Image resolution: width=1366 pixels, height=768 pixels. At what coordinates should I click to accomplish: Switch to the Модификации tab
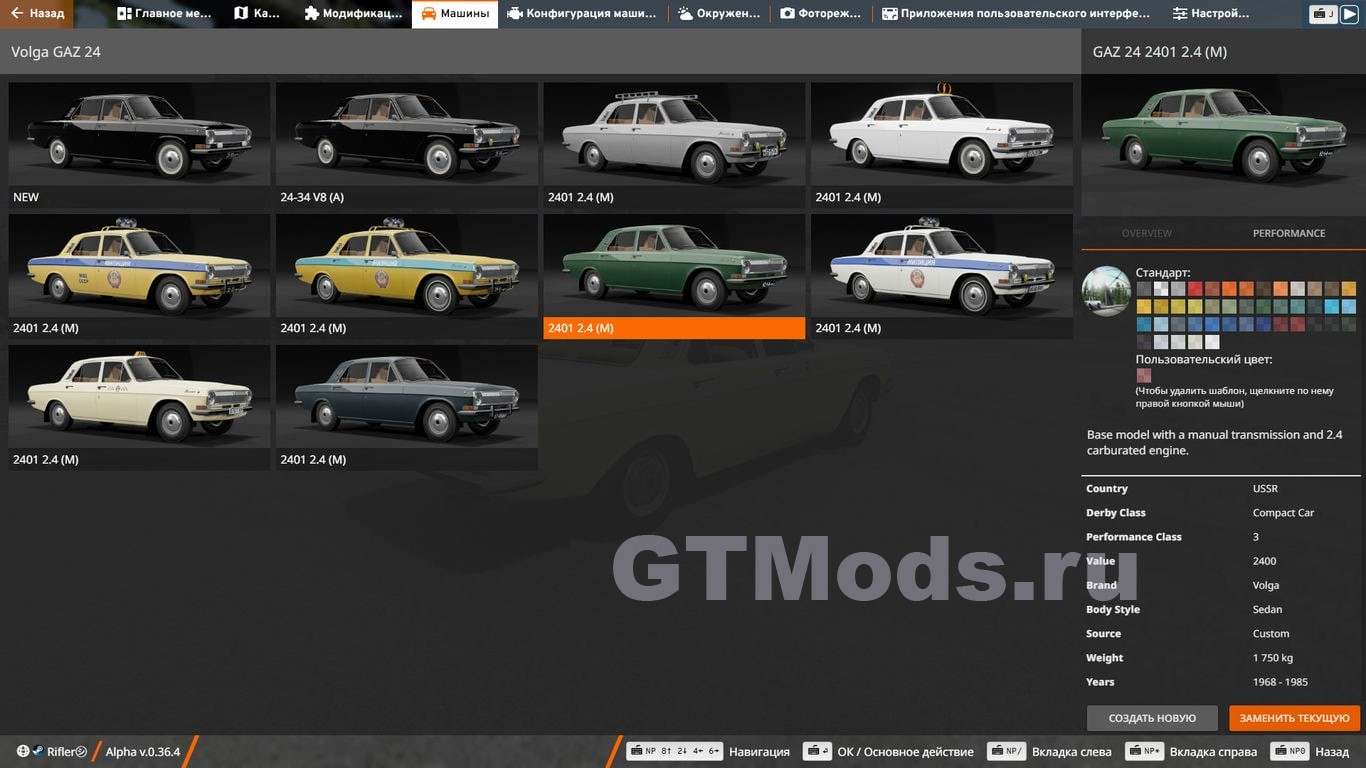352,14
